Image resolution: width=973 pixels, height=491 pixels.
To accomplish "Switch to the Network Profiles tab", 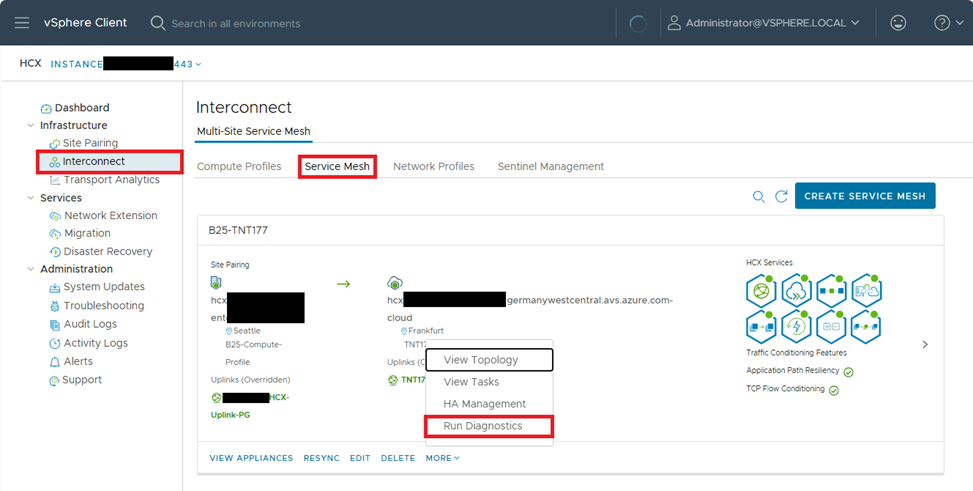I will point(434,166).
